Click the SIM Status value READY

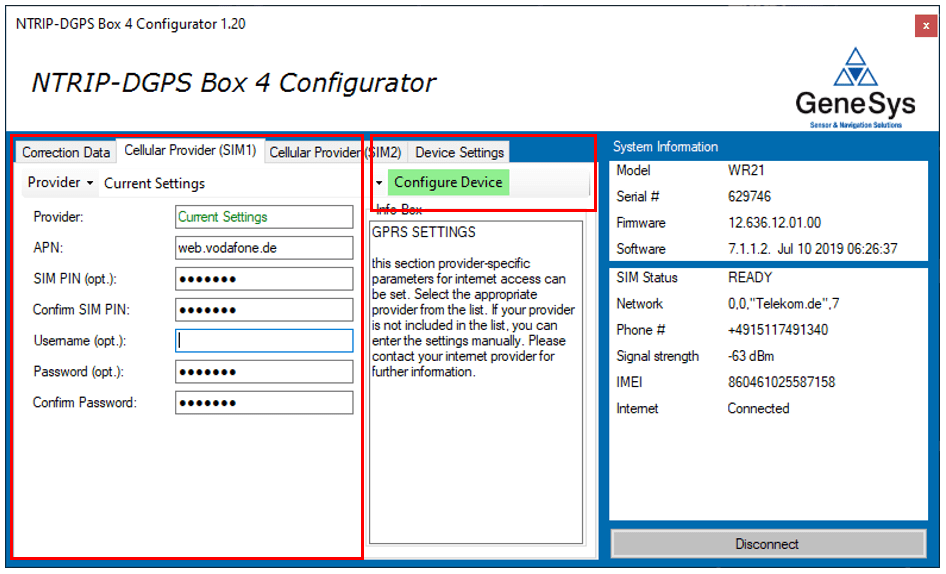tap(750, 277)
